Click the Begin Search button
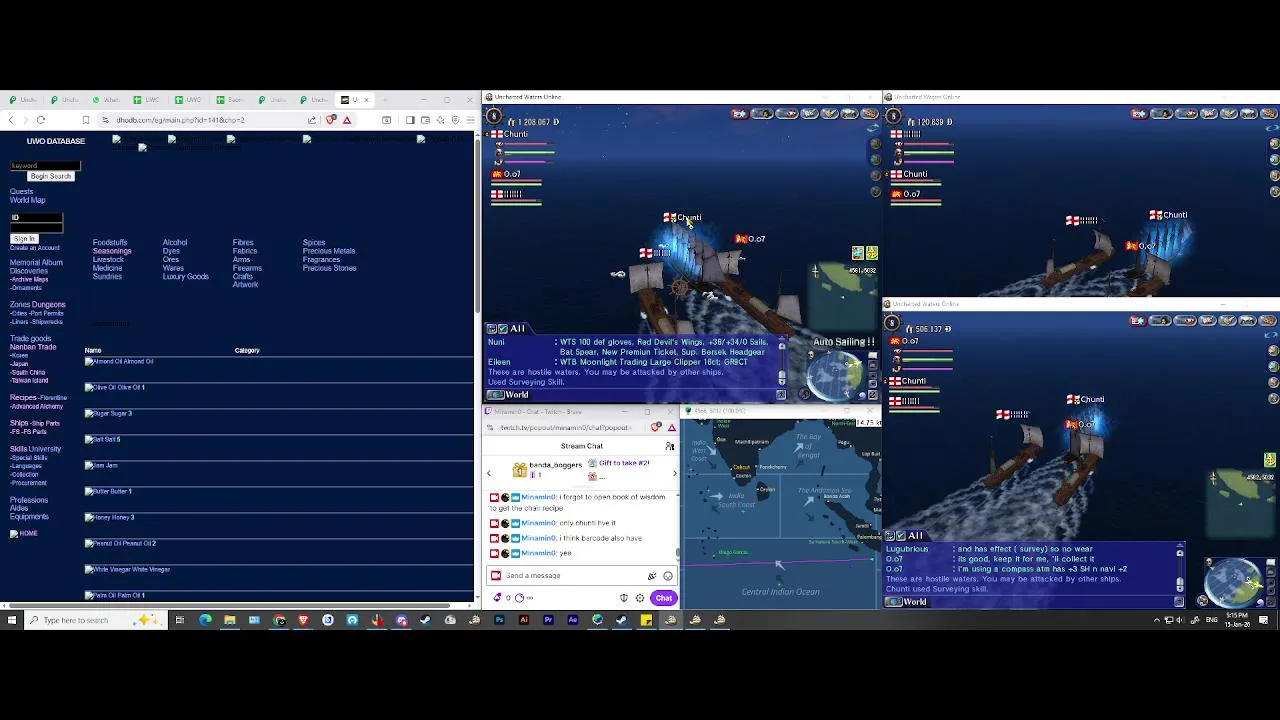The height and width of the screenshot is (720, 1280). tap(50, 176)
